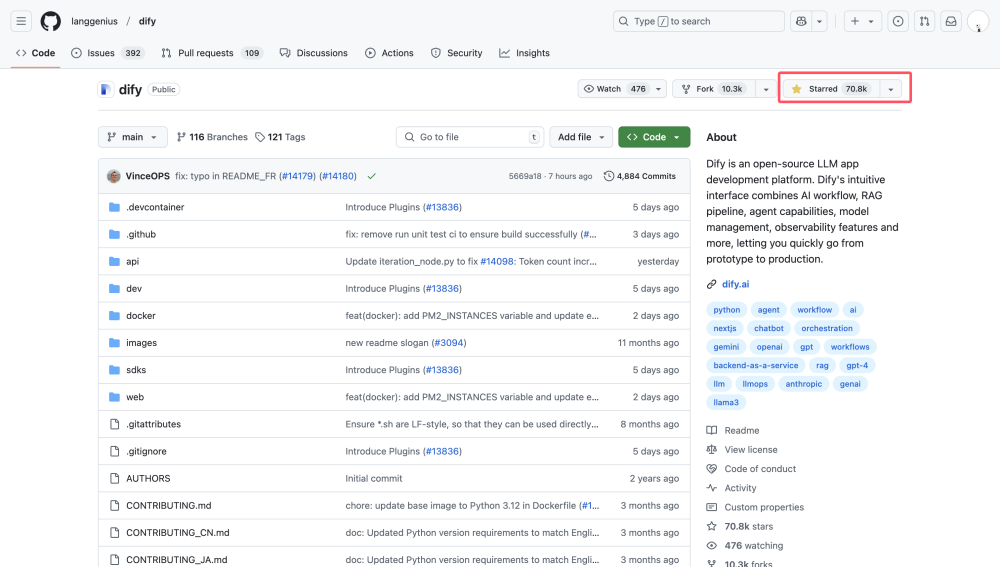
Task: Open the create new plus menu
Action: (x=862, y=21)
